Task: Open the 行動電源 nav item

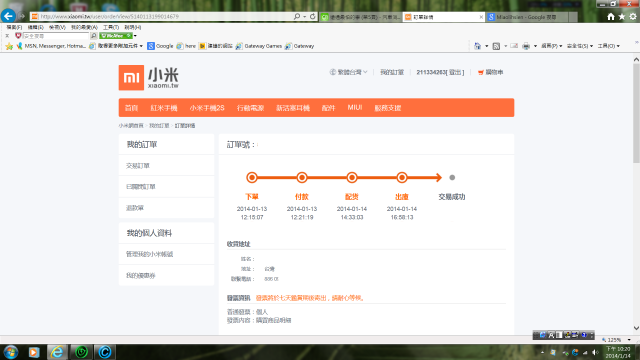Action: point(250,108)
